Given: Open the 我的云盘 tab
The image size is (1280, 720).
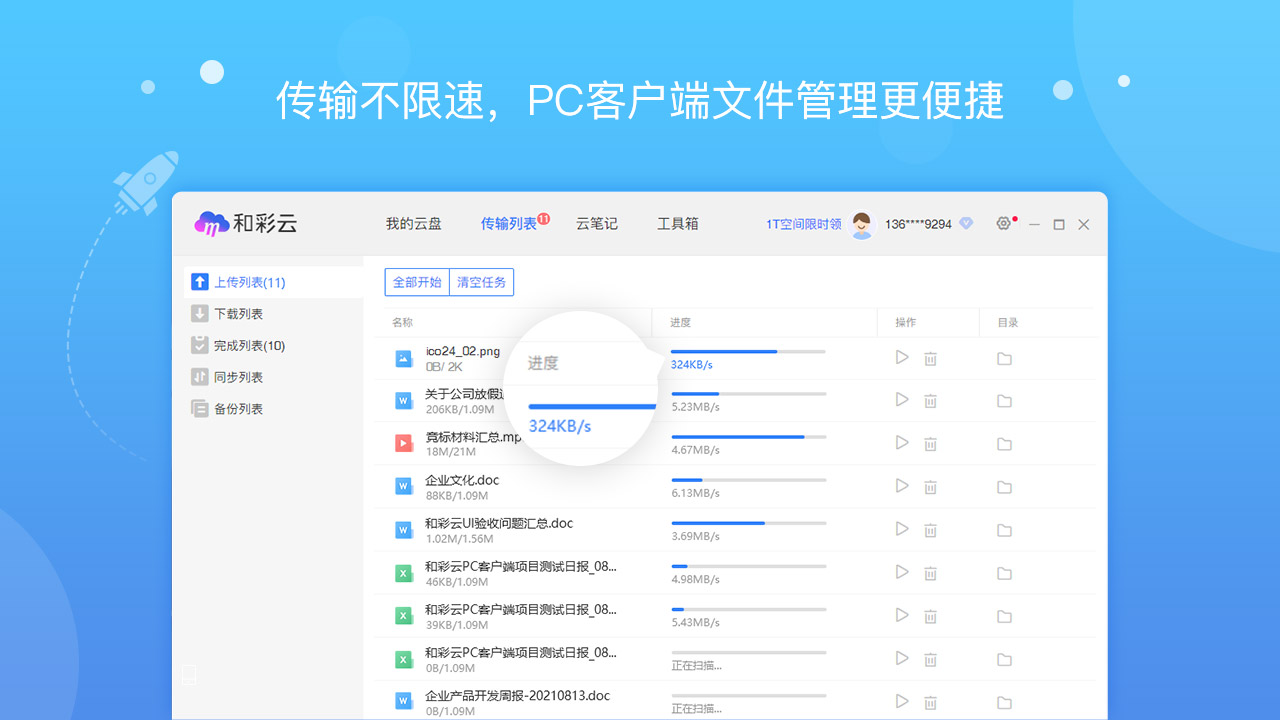Looking at the screenshot, I should click(x=414, y=224).
